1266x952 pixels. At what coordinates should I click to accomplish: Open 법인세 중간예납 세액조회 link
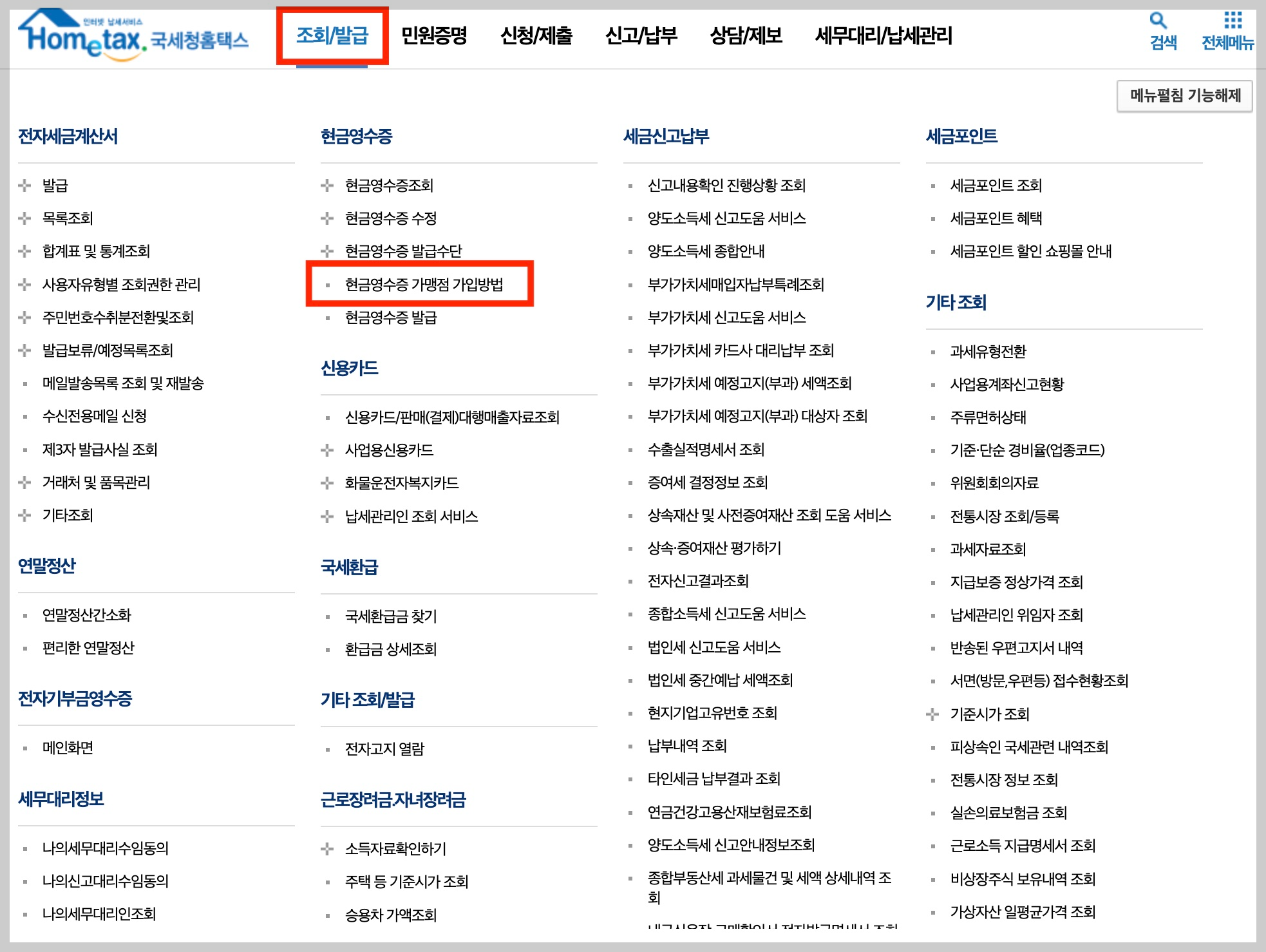point(720,680)
